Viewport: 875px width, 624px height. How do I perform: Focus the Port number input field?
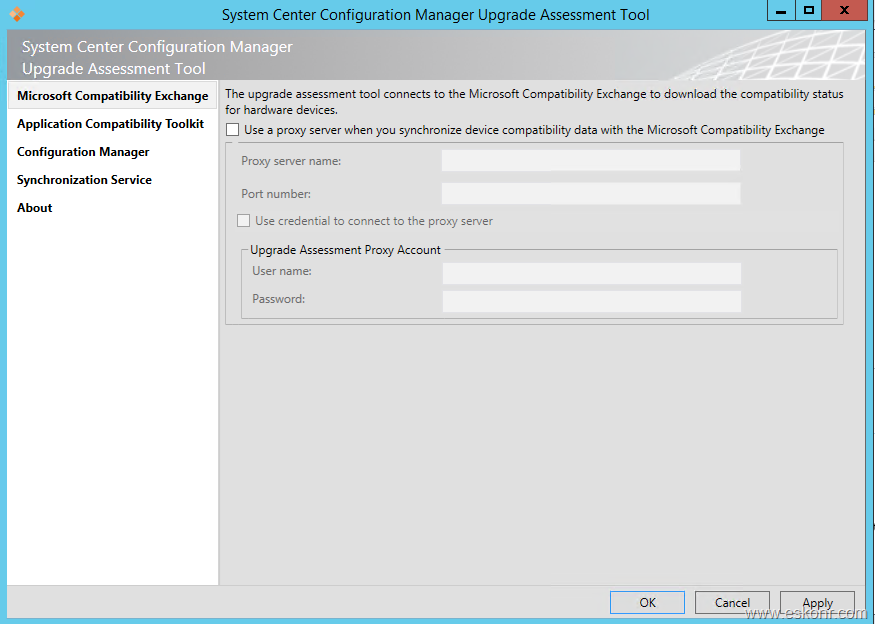click(590, 194)
